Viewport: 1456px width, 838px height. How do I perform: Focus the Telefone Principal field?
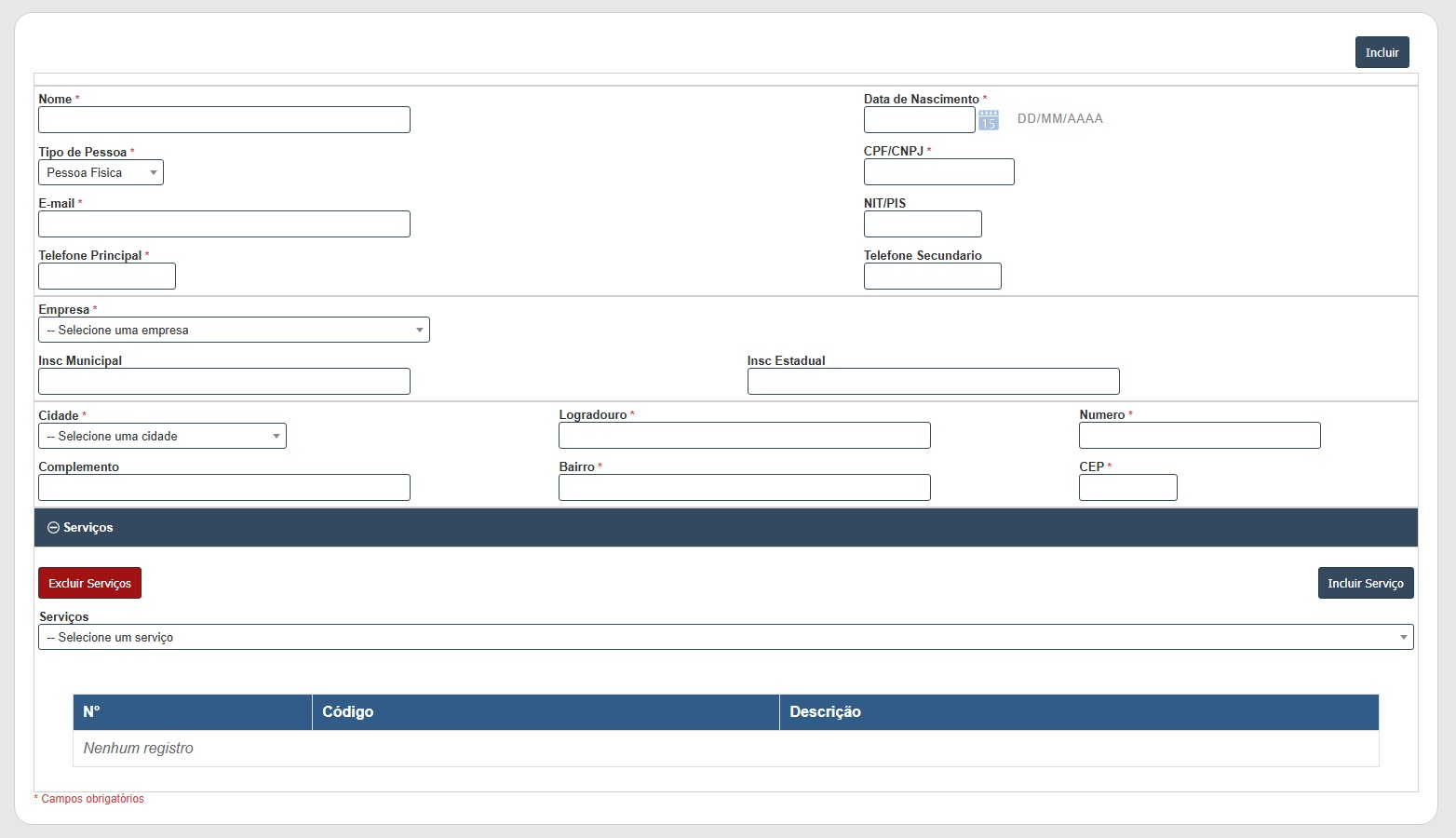107,276
